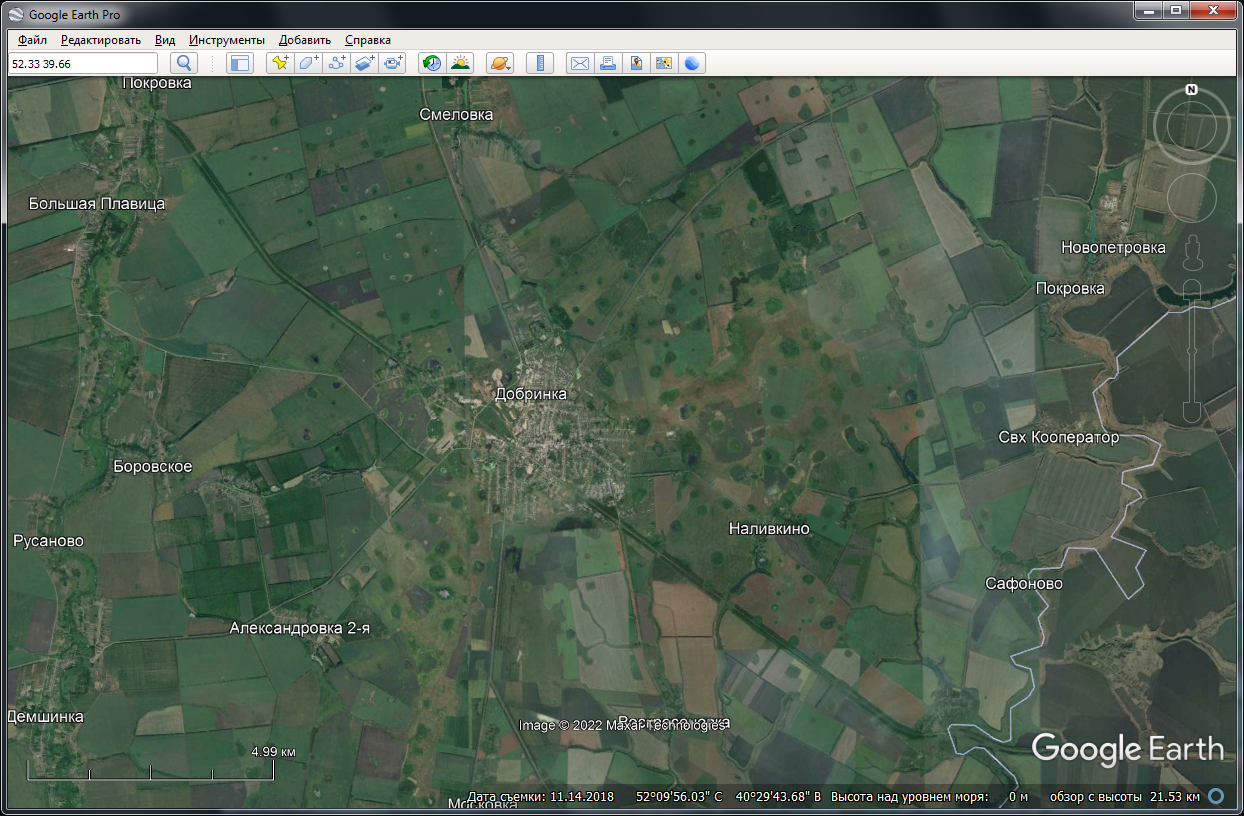The width and height of the screenshot is (1244, 816).
Task: Open the planets switcher dropdown
Action: (x=500, y=63)
